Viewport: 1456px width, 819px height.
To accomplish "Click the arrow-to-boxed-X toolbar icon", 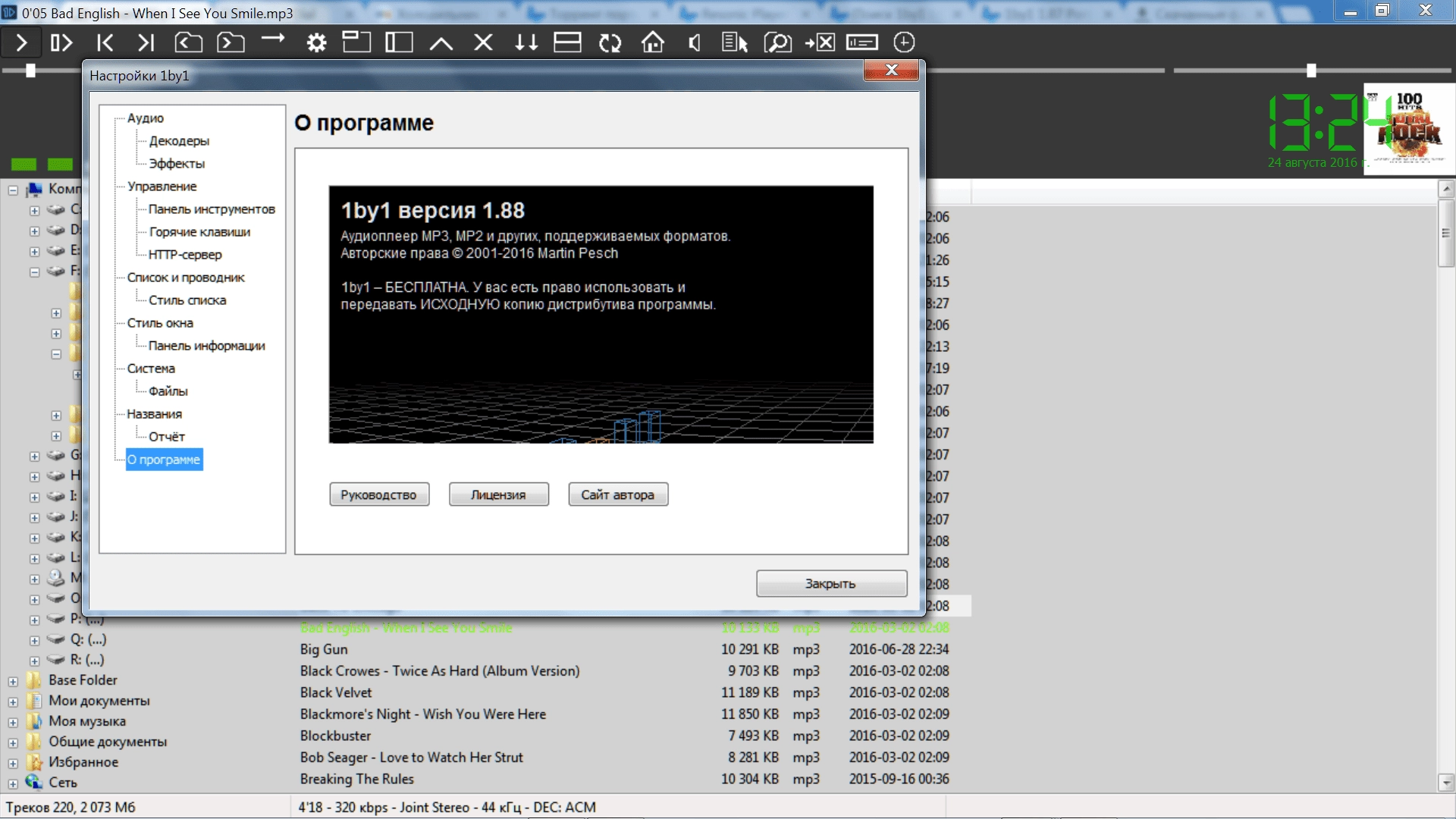I will click(820, 42).
